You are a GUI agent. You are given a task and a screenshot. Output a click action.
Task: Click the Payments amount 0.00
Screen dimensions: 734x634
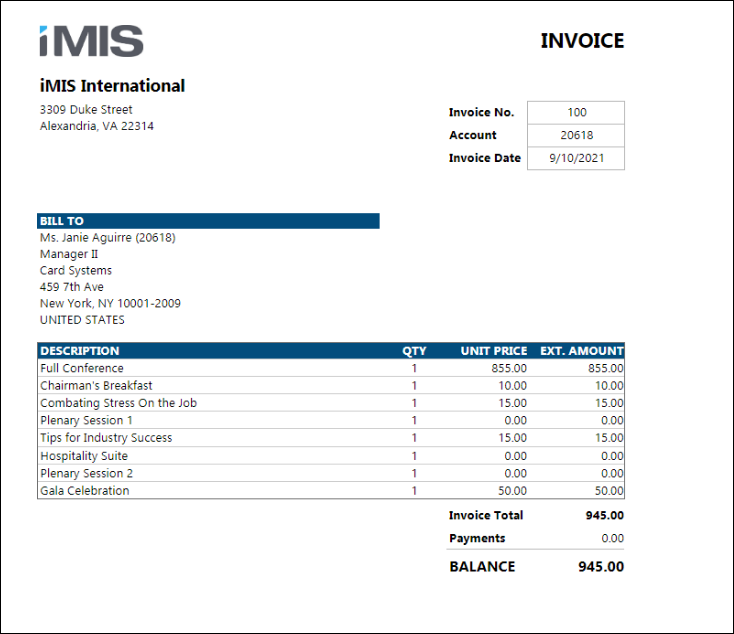[612, 538]
